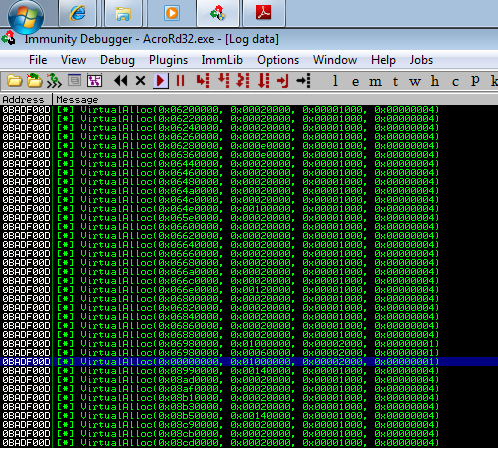
Task: Switch to Immunity Debugger taskbar button
Action: point(218,13)
